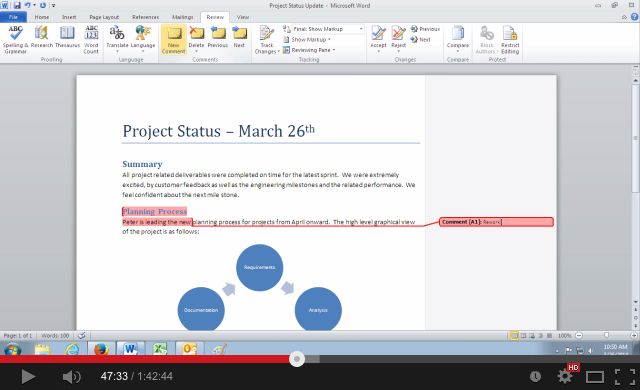Viewport: 640px width, 390px height.
Task: Open the Show Markup dropdown
Action: (307, 40)
